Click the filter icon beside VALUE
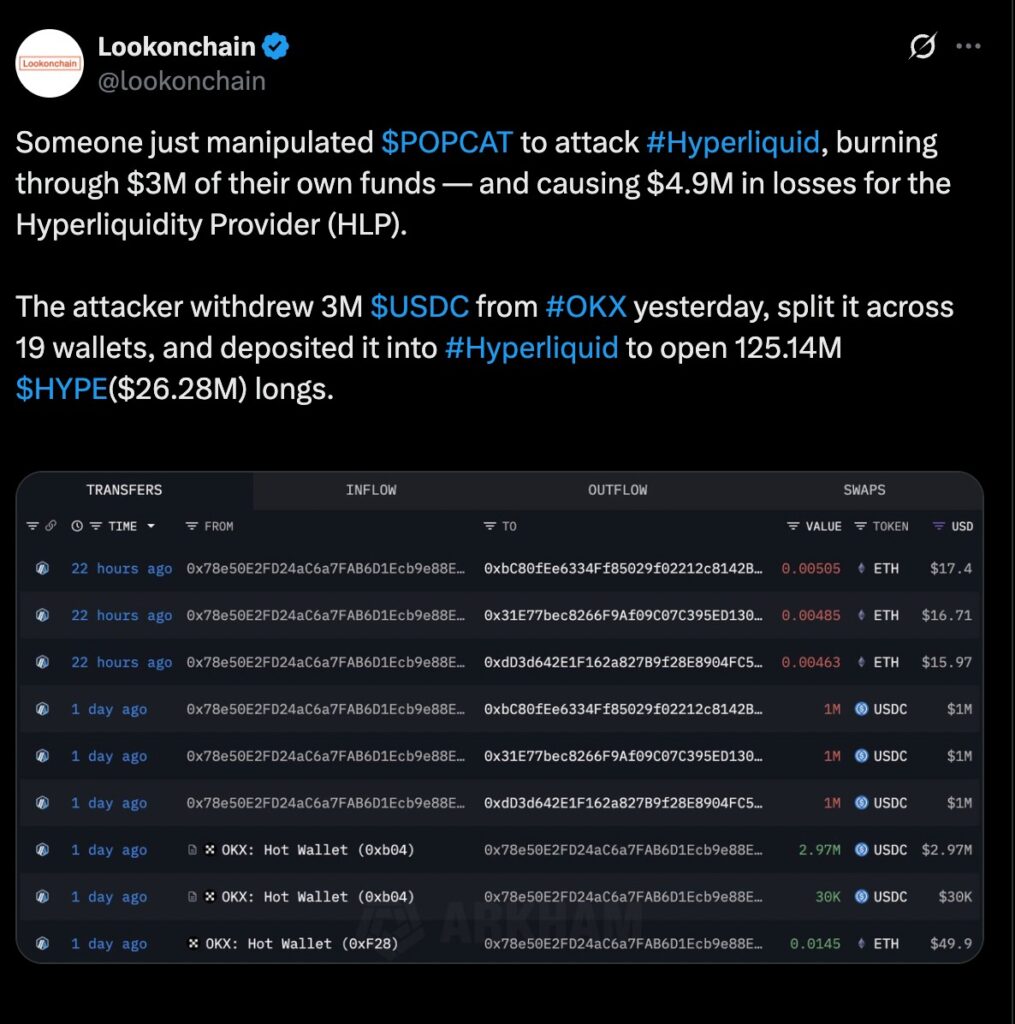 793,526
